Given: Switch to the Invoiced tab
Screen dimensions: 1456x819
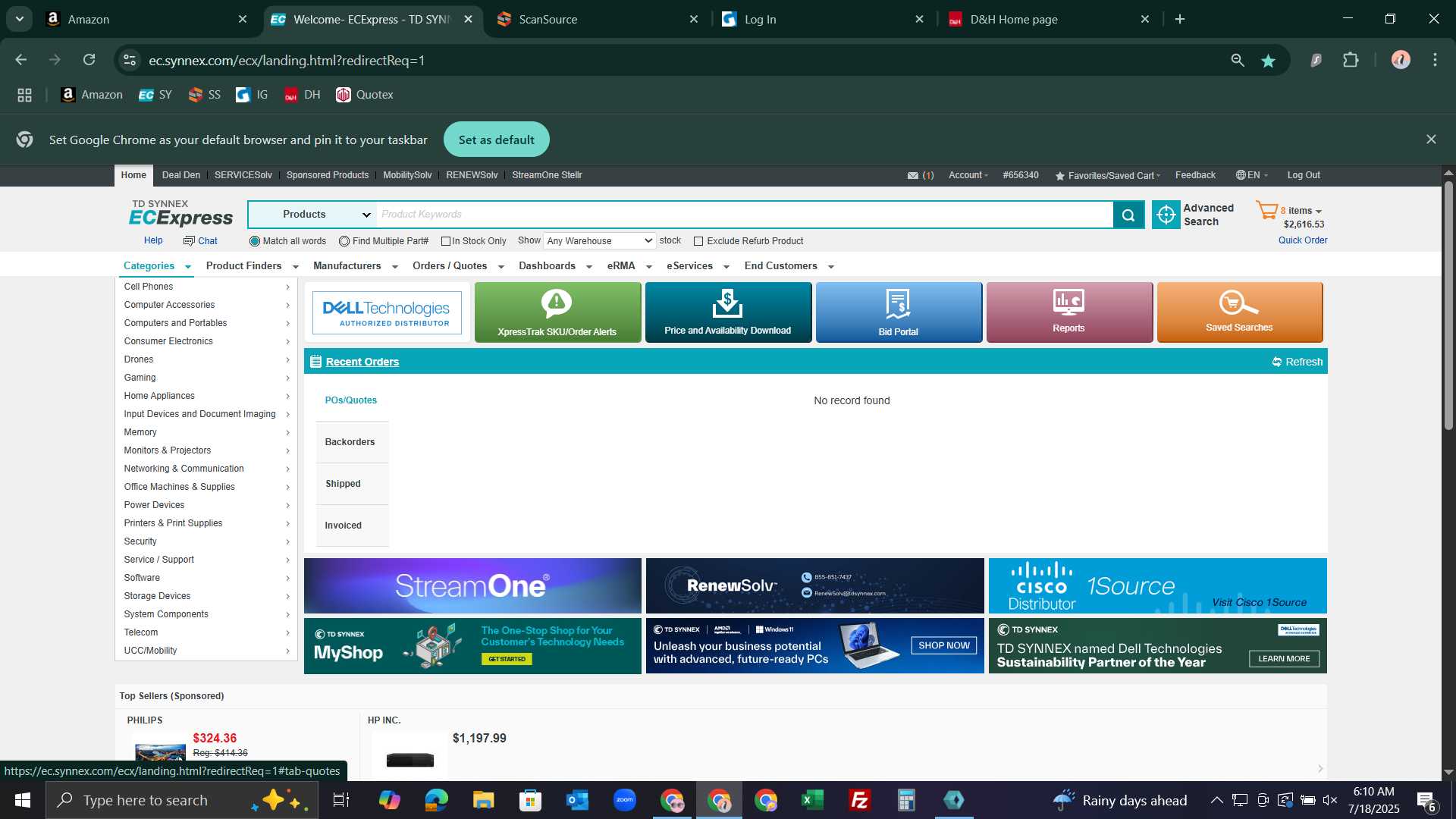Looking at the screenshot, I should pos(352,526).
